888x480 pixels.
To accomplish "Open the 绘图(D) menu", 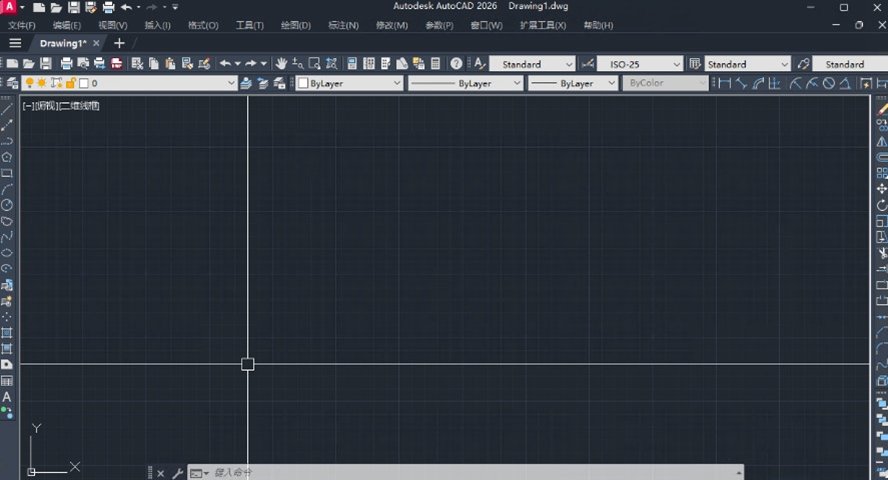I will 296,25.
